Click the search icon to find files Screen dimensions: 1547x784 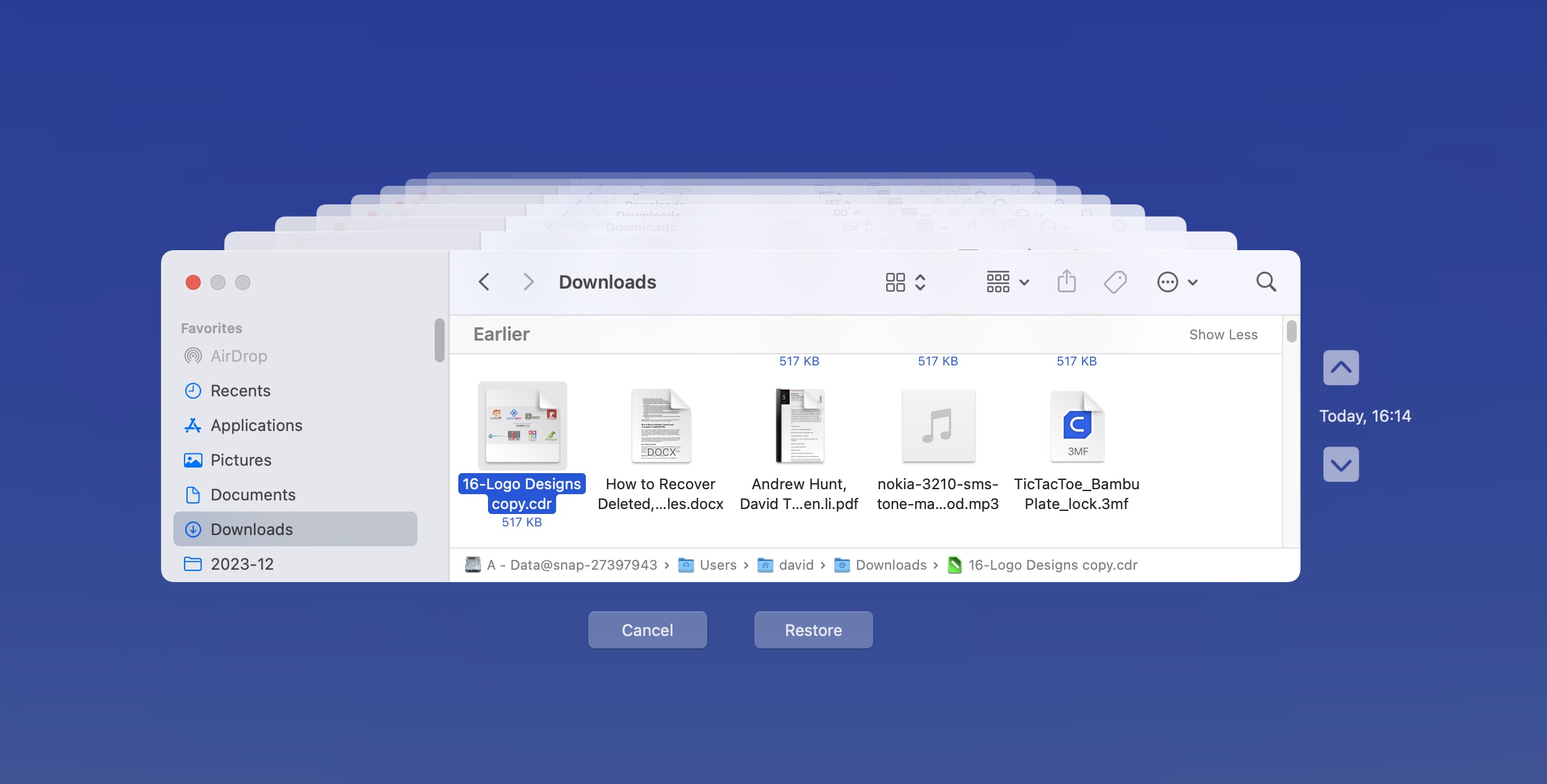(1267, 282)
